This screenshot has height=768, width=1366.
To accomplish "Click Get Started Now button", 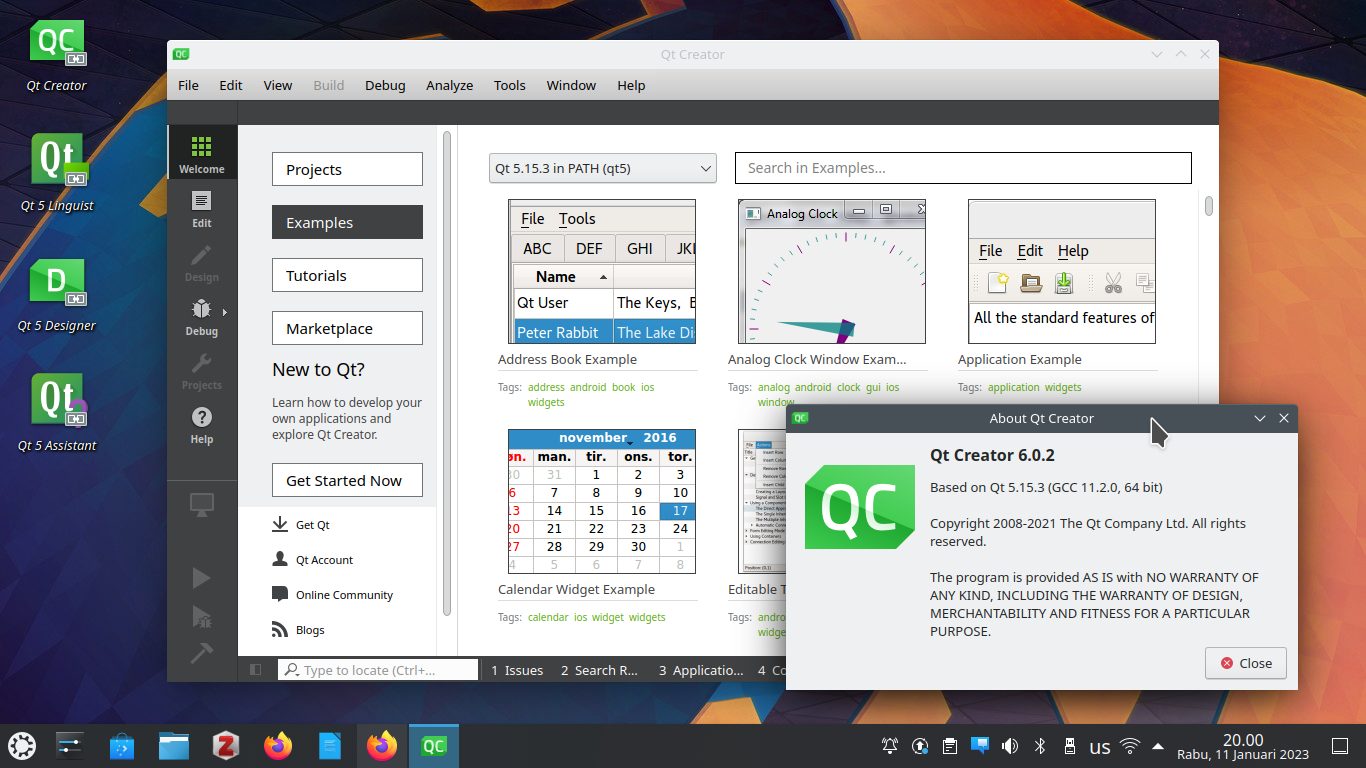I will pos(347,480).
